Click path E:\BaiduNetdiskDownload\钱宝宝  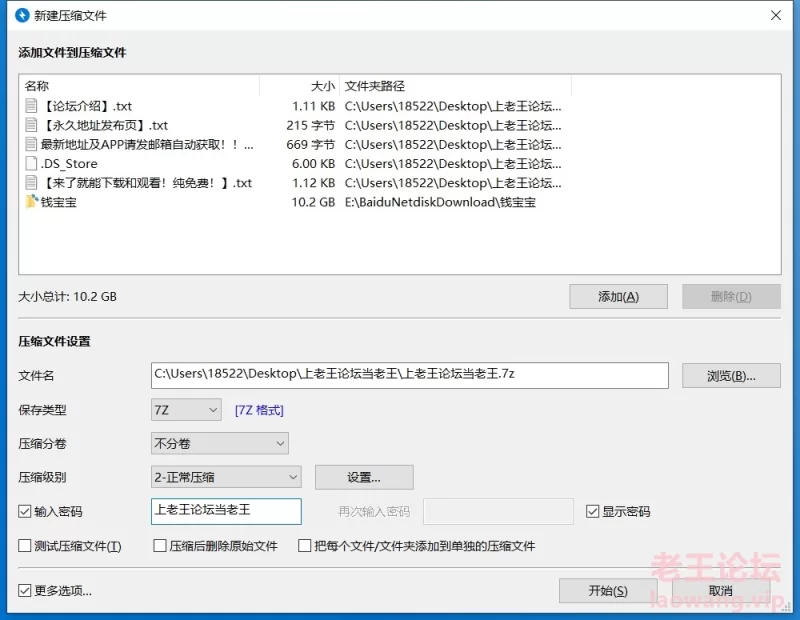click(x=440, y=202)
